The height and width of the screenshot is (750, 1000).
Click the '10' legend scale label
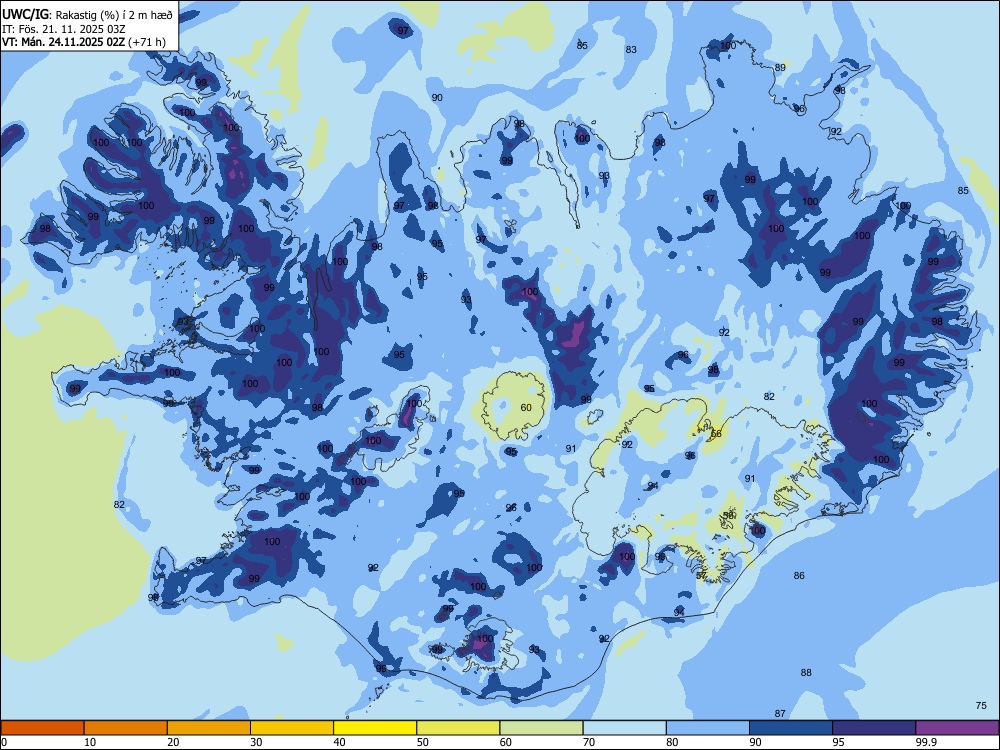[90, 742]
